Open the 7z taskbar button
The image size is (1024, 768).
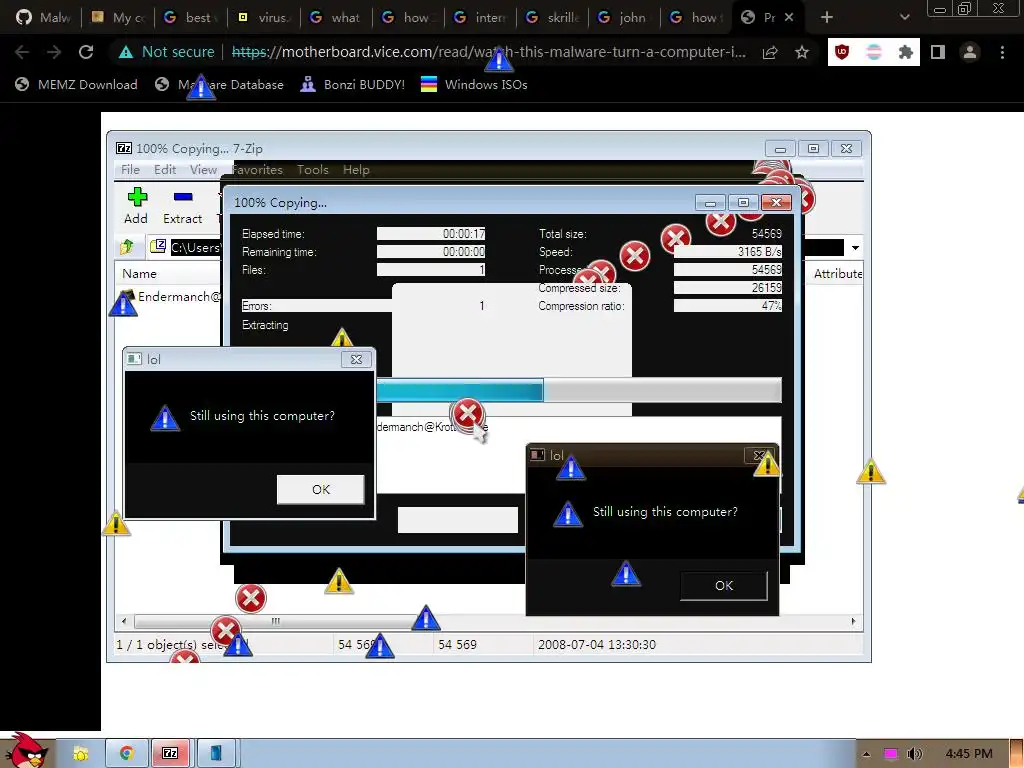(170, 754)
